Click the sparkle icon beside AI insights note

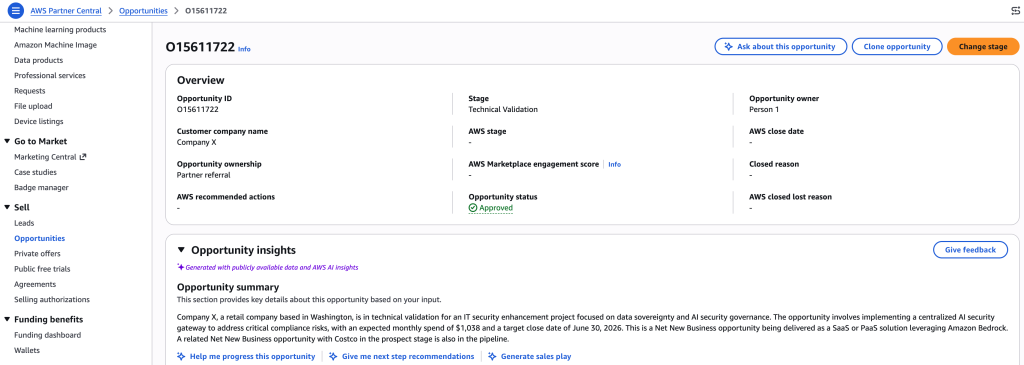(x=181, y=267)
